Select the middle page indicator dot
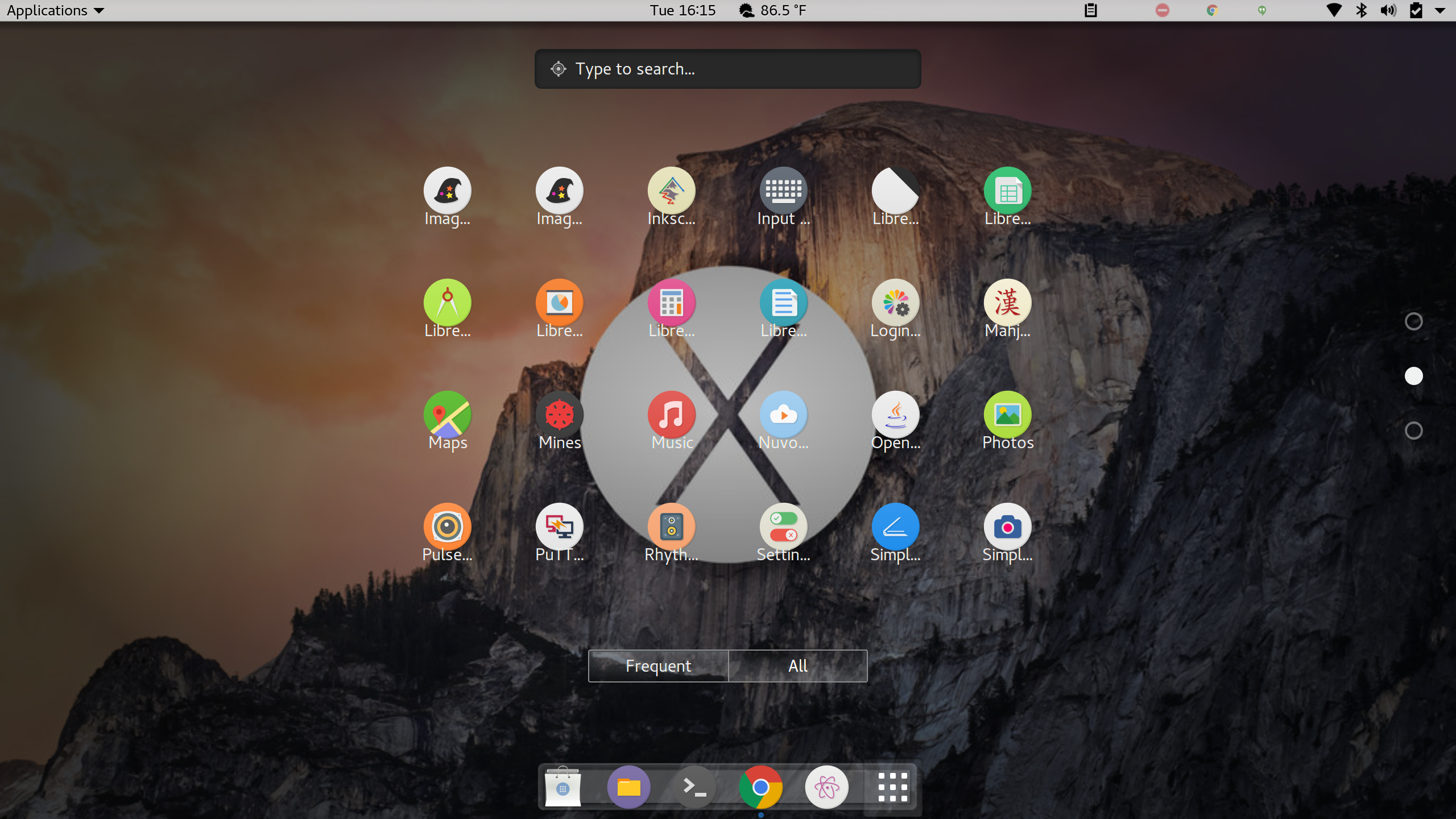Viewport: 1456px width, 819px height. (1413, 376)
